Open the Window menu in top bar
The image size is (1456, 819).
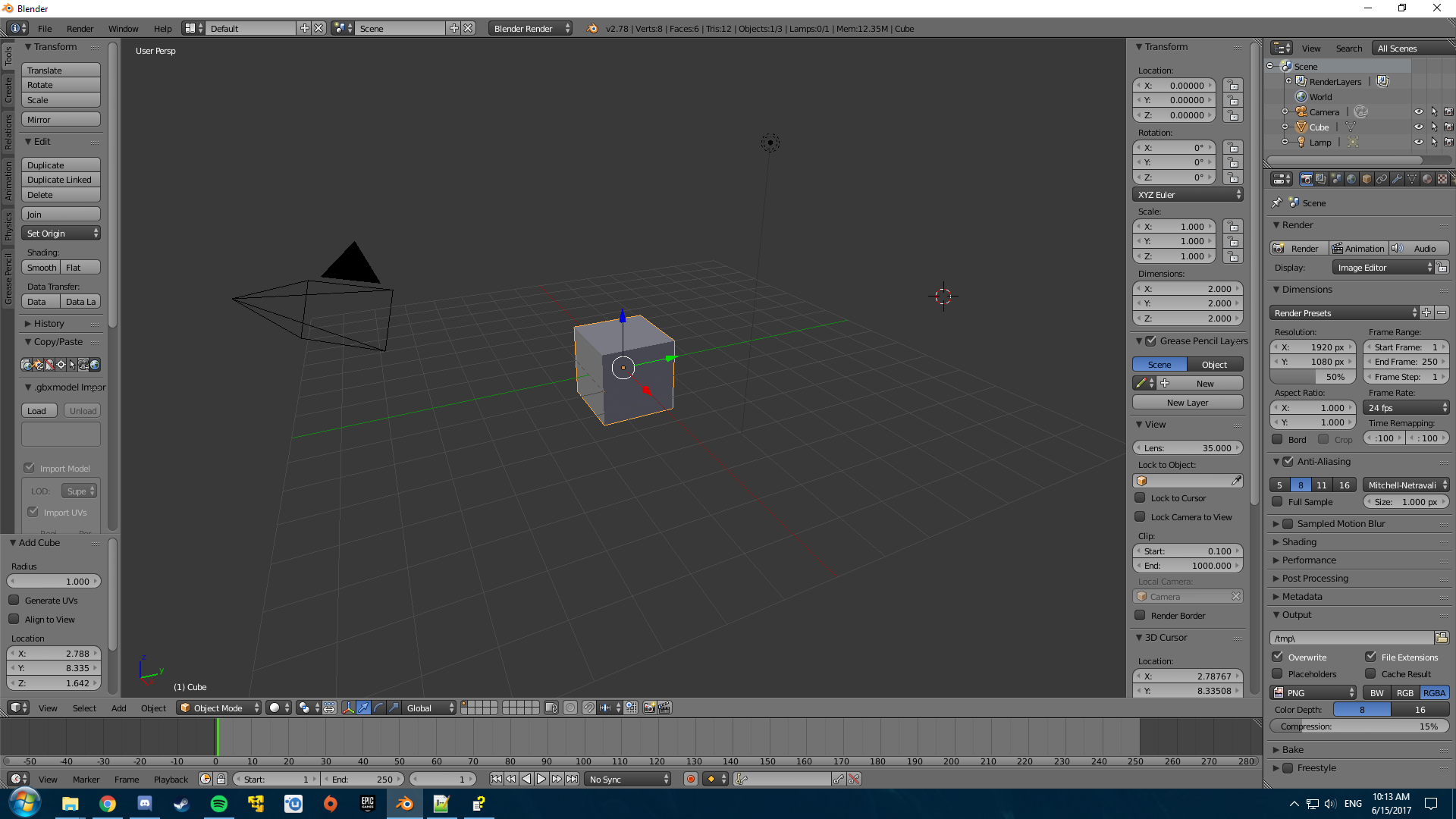pos(123,29)
